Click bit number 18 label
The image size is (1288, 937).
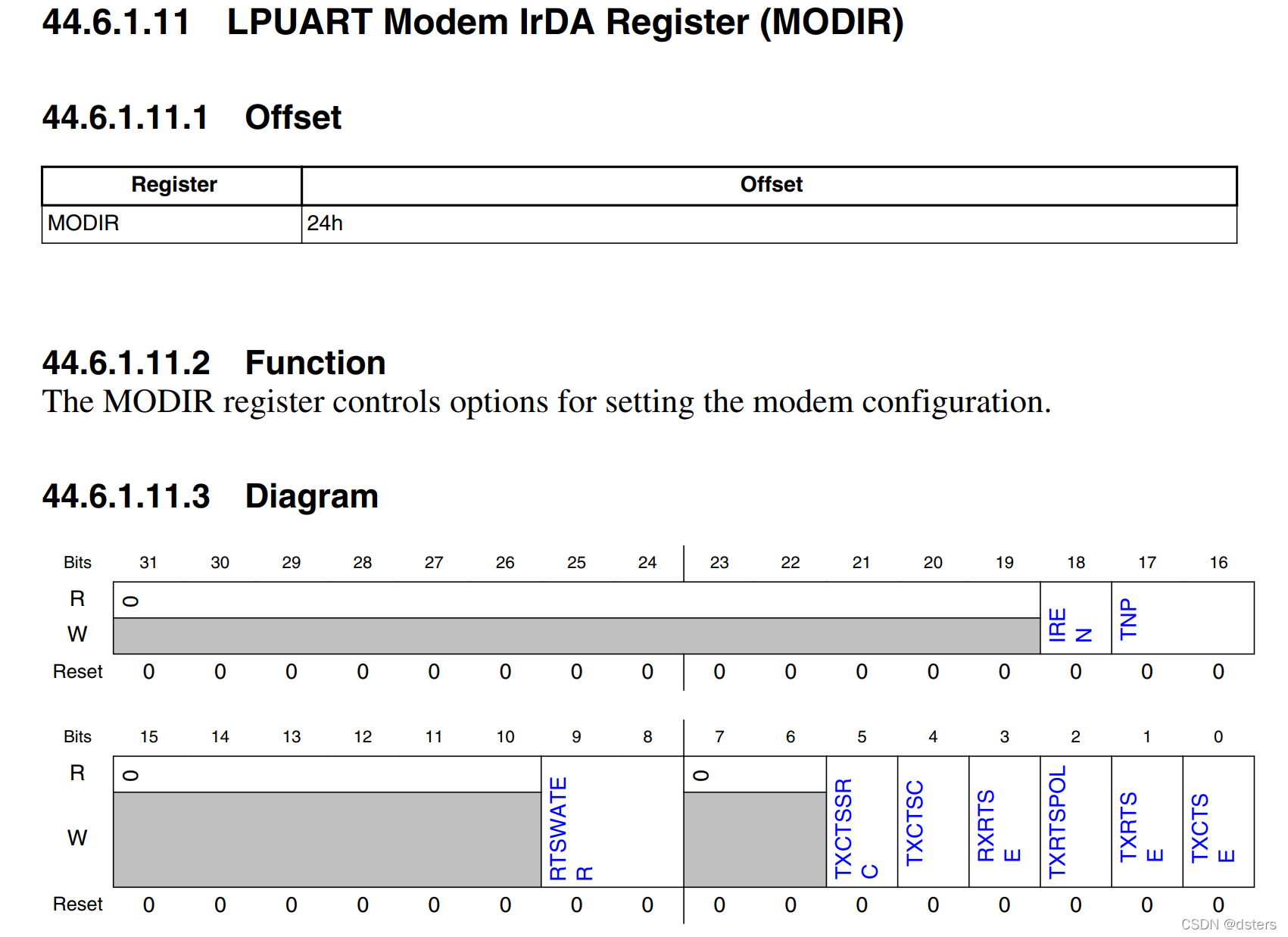pyautogui.click(x=1076, y=563)
